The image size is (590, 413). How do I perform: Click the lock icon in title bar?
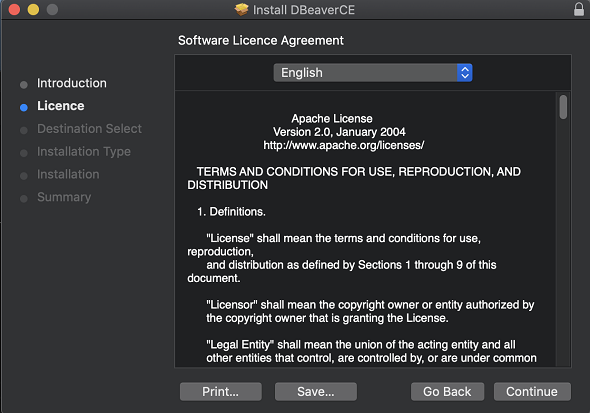tap(579, 9)
